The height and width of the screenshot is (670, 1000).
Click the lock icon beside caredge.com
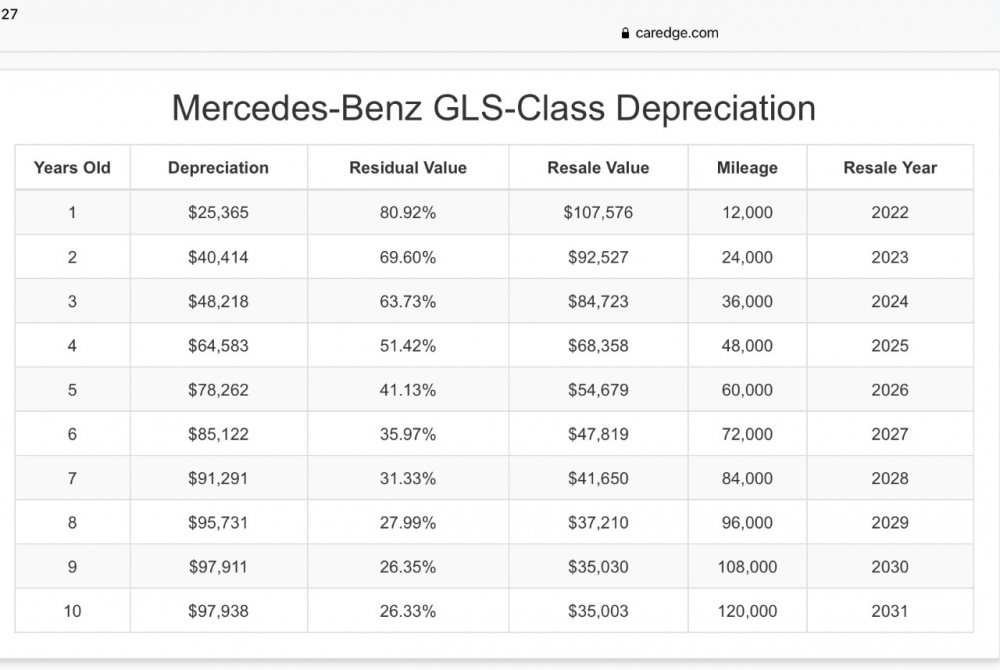pyautogui.click(x=626, y=33)
